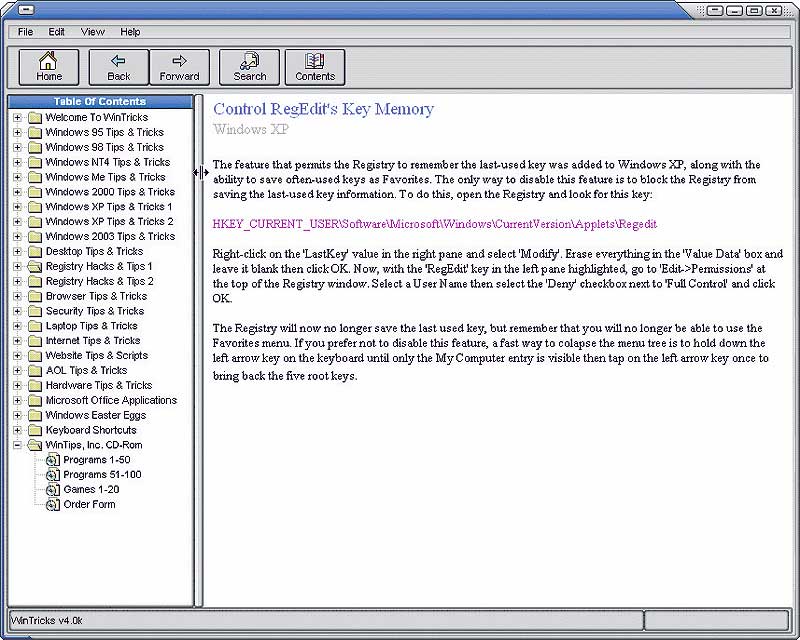Open the Help menu
The image size is (800, 640).
130,32
